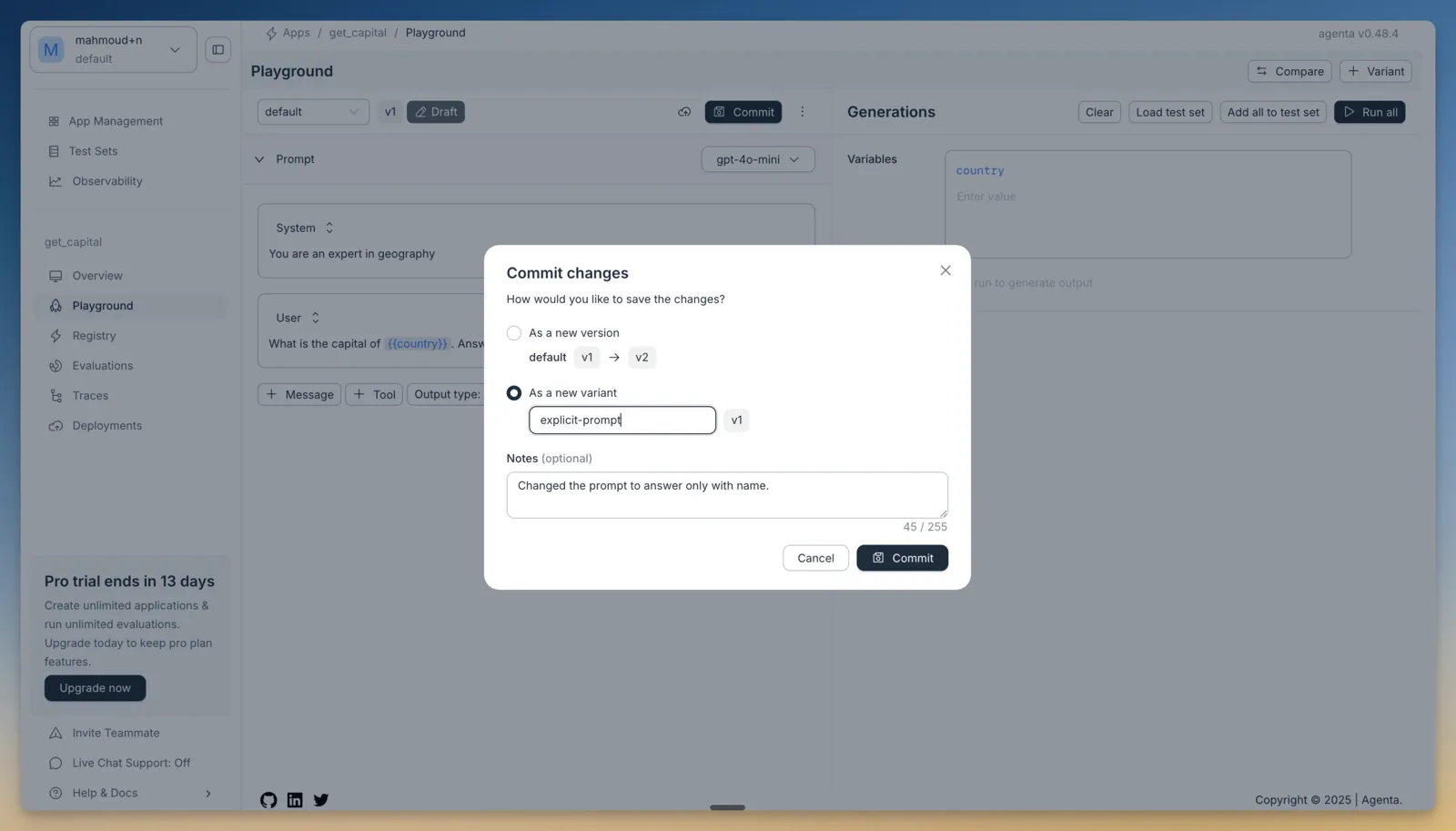Toggle the Draft badge in toolbar
The width and height of the screenshot is (1456, 831).
tap(436, 112)
